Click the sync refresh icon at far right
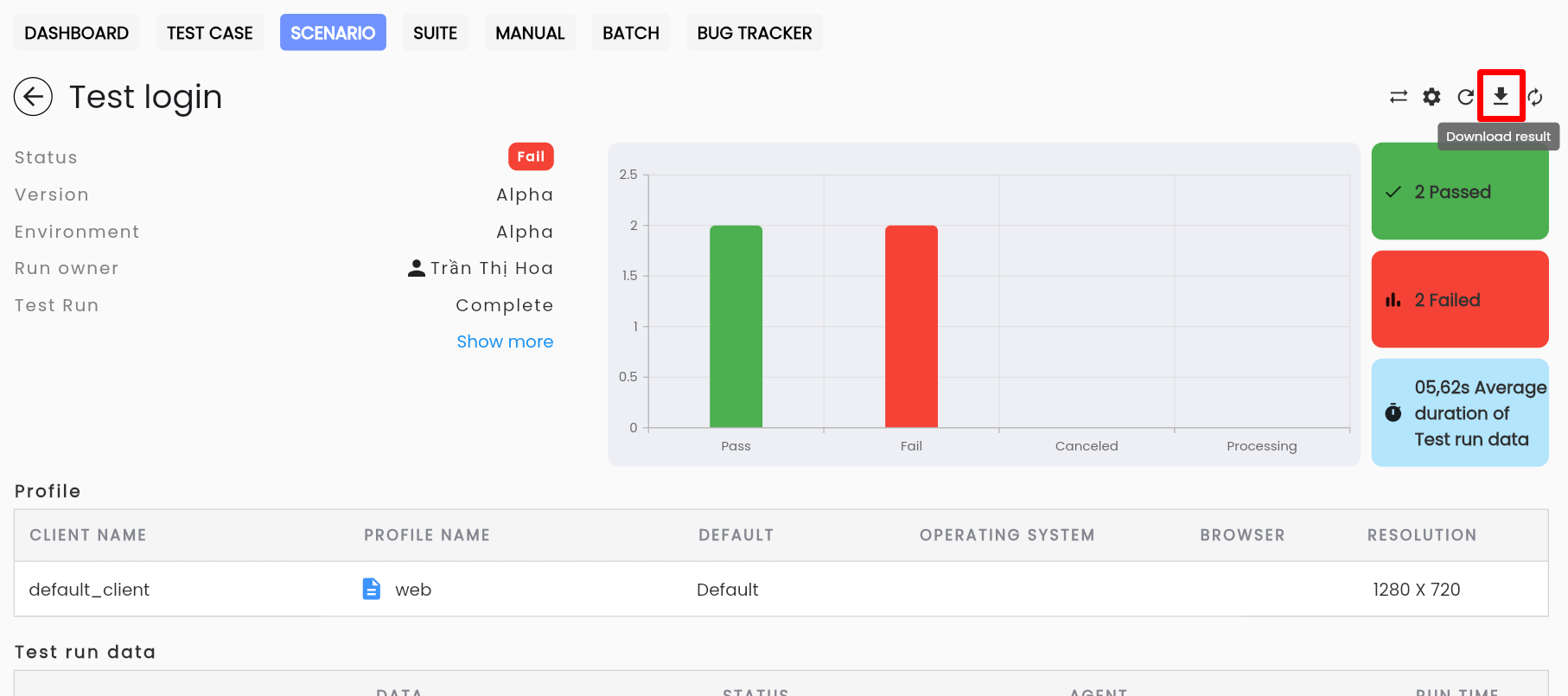Screen dimensions: 1568x696 1535,97
